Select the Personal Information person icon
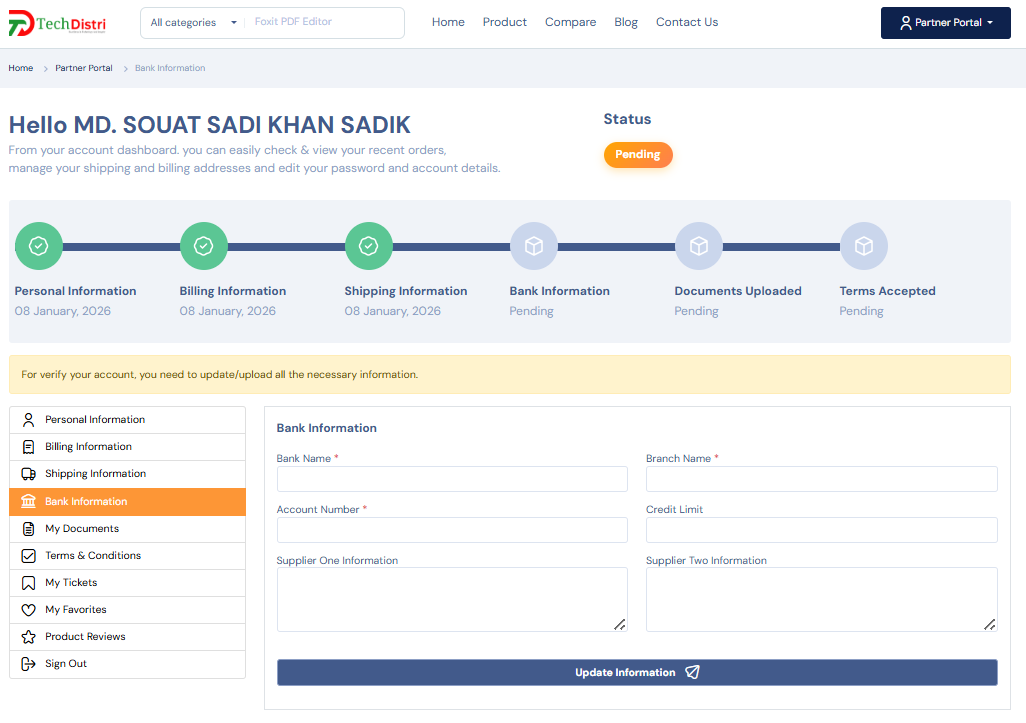The width and height of the screenshot is (1026, 723). click(x=30, y=419)
